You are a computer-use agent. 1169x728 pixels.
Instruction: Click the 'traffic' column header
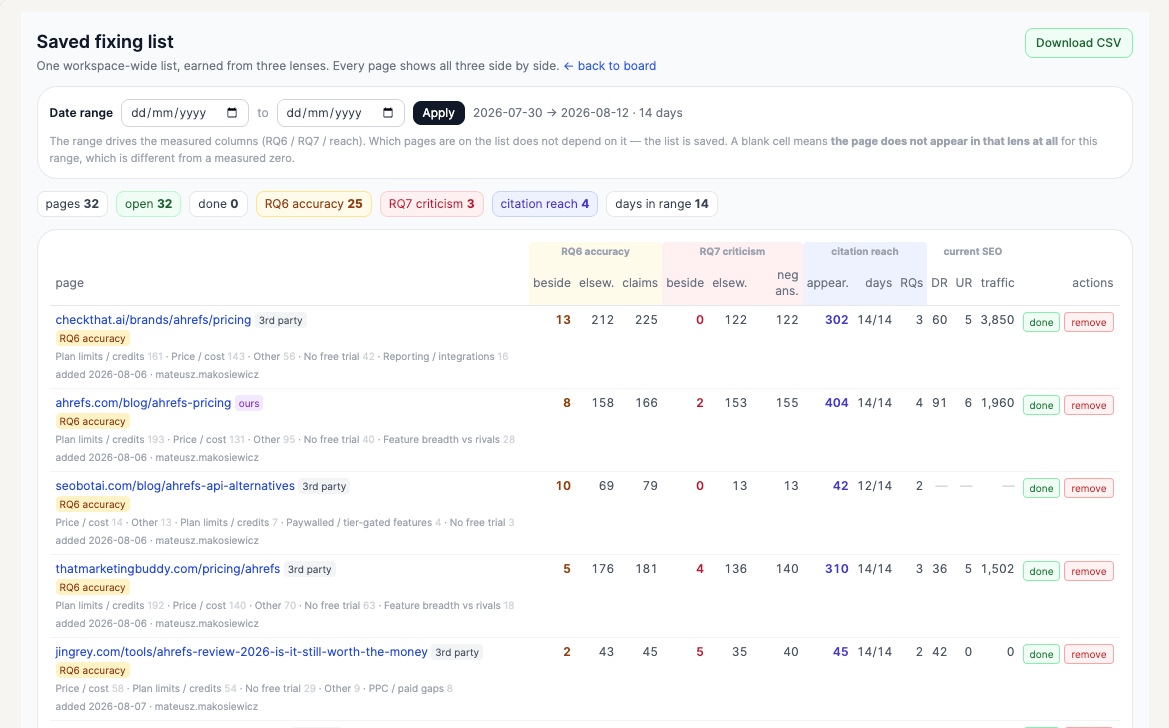pyautogui.click(x=998, y=283)
